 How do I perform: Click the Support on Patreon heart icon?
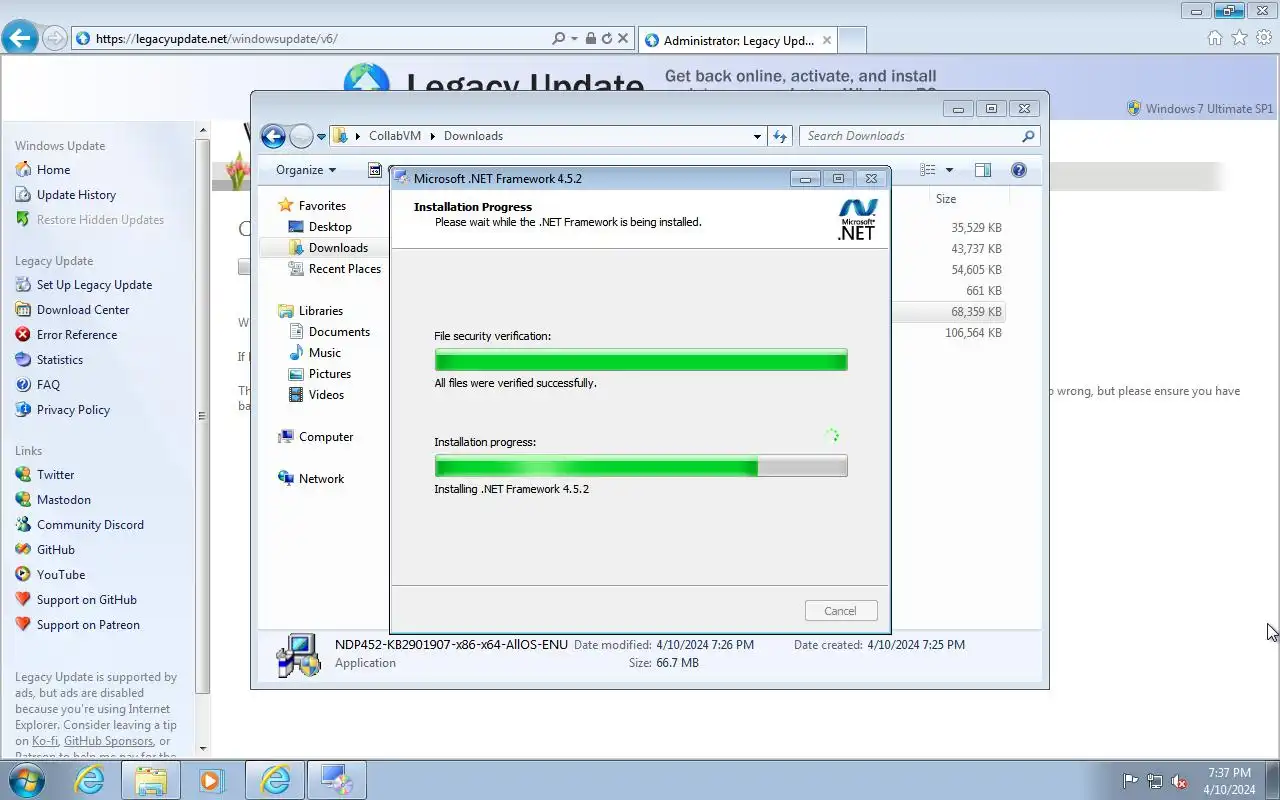(x=23, y=625)
